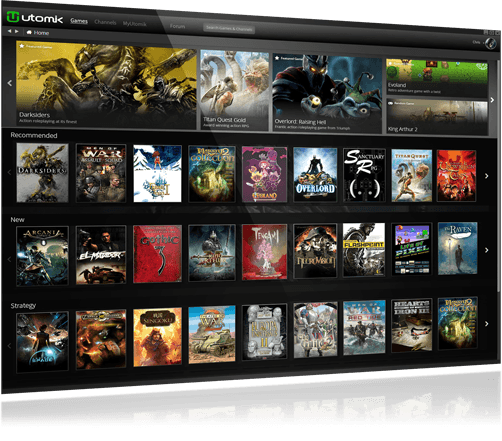Screen dimensions: 502x441
Task: Open the Games tab
Action: [x=79, y=21]
